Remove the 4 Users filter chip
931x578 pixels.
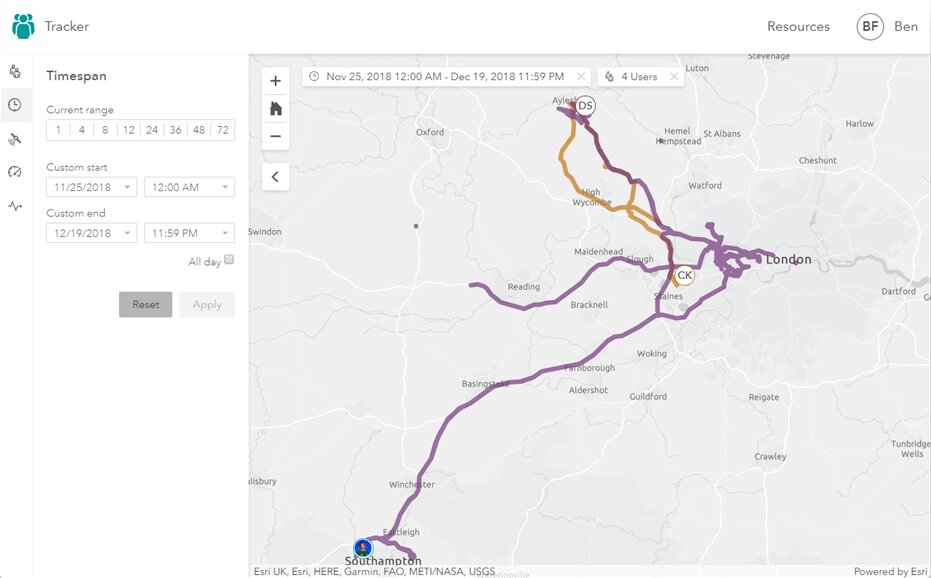pos(674,77)
